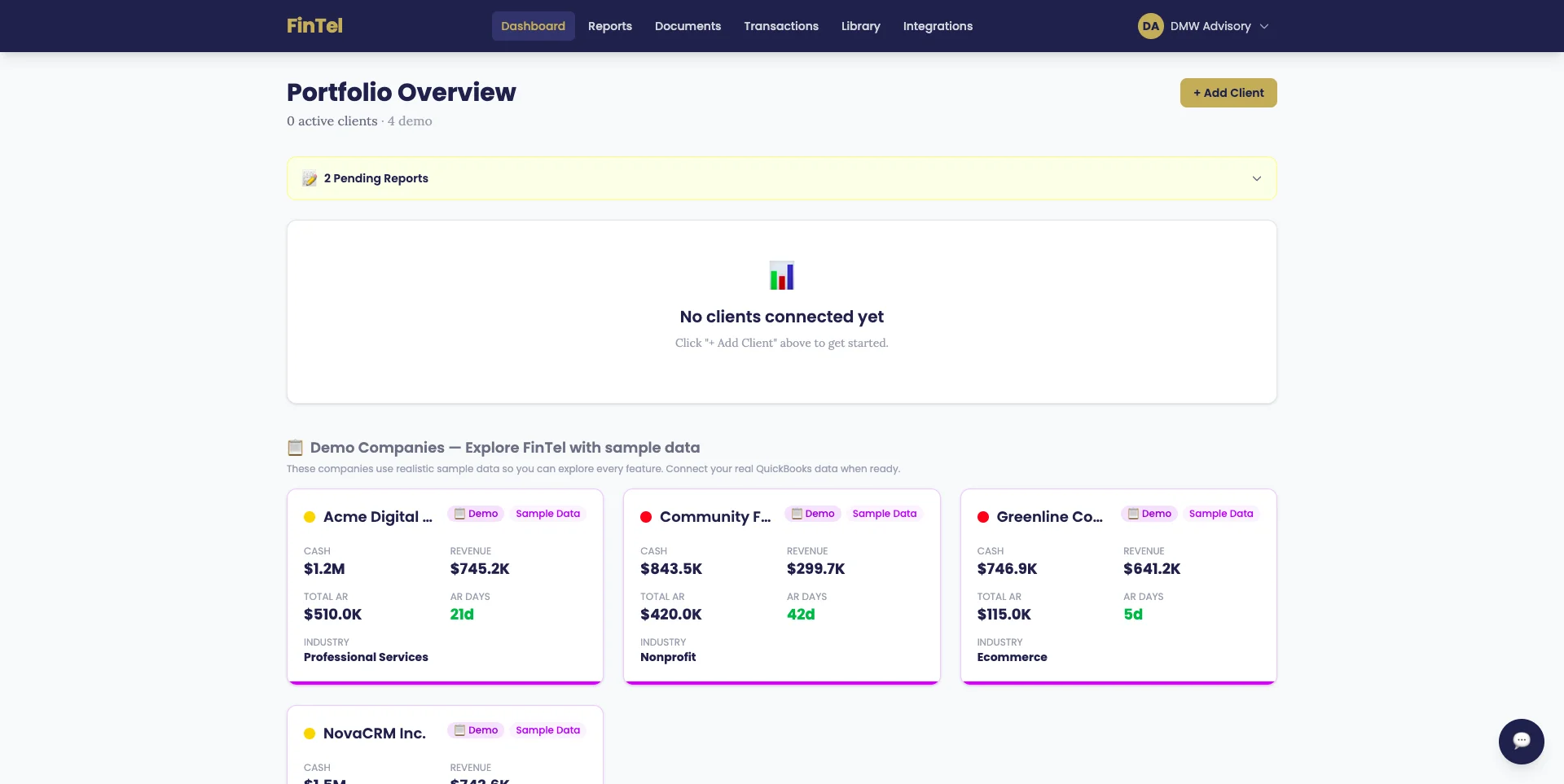The image size is (1564, 784).
Task: Toggle the Demo badge on NovaCRM Inc
Action: point(476,730)
